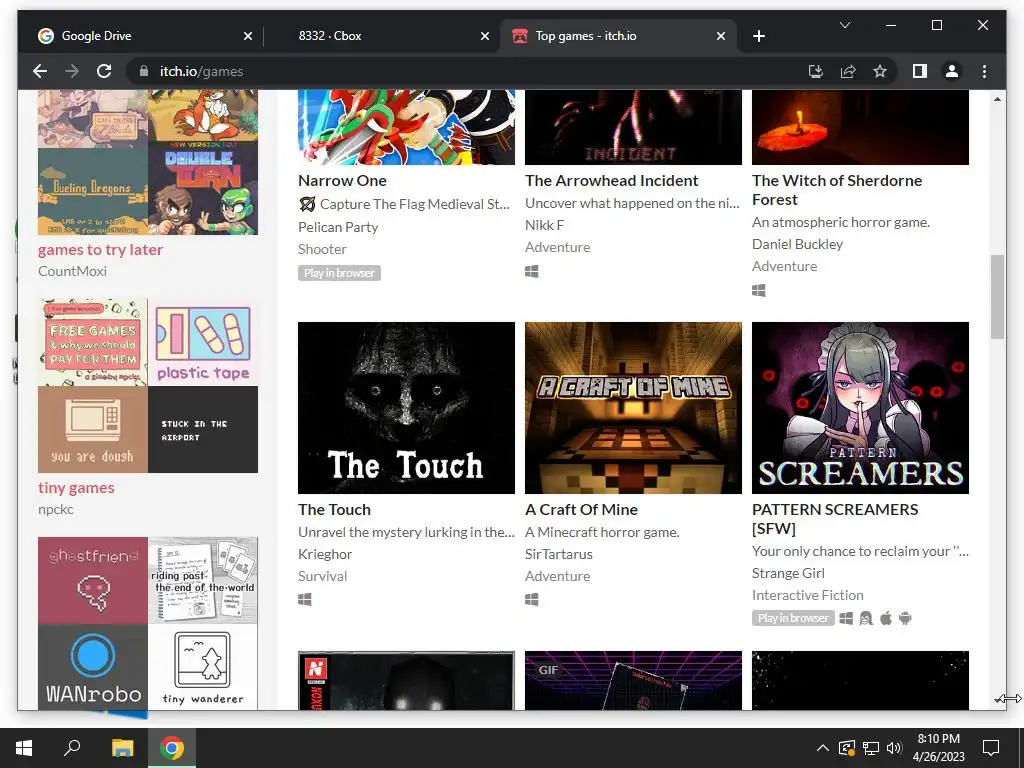Click the share page icon
This screenshot has width=1024, height=768.
(x=848, y=71)
